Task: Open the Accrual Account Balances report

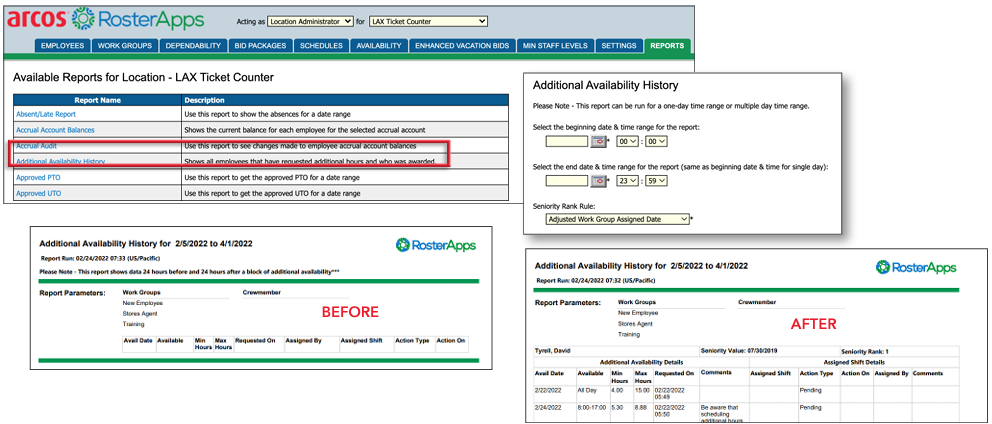Action: 56,130
